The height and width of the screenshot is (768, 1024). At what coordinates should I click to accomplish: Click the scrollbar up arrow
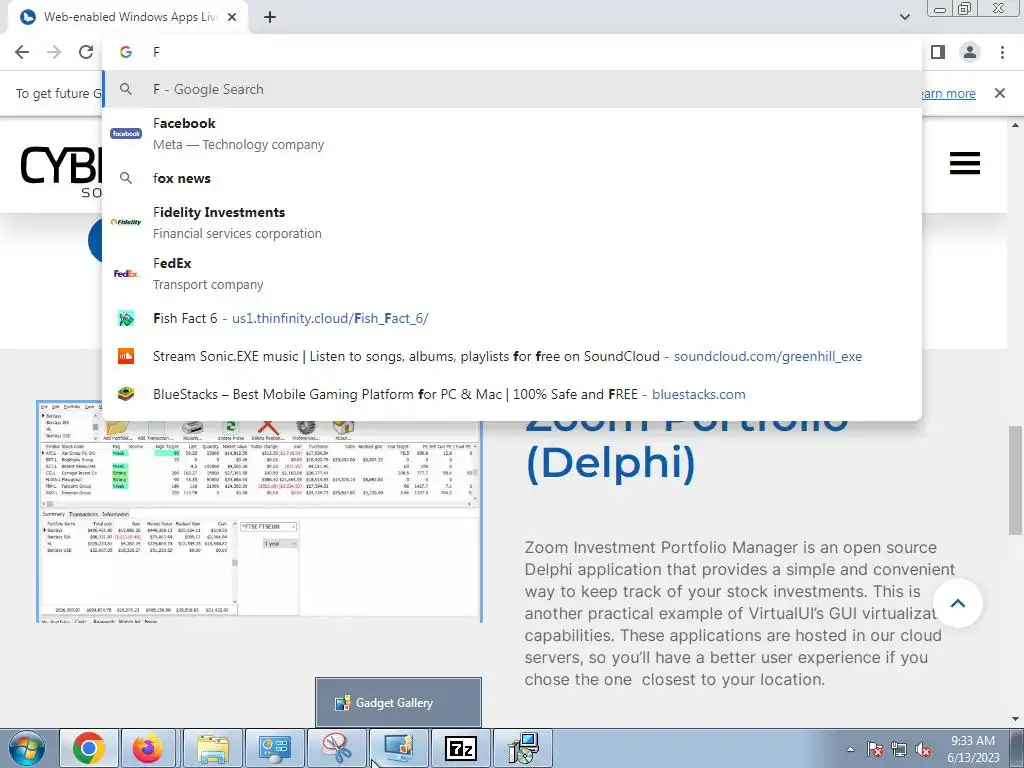point(1016,125)
